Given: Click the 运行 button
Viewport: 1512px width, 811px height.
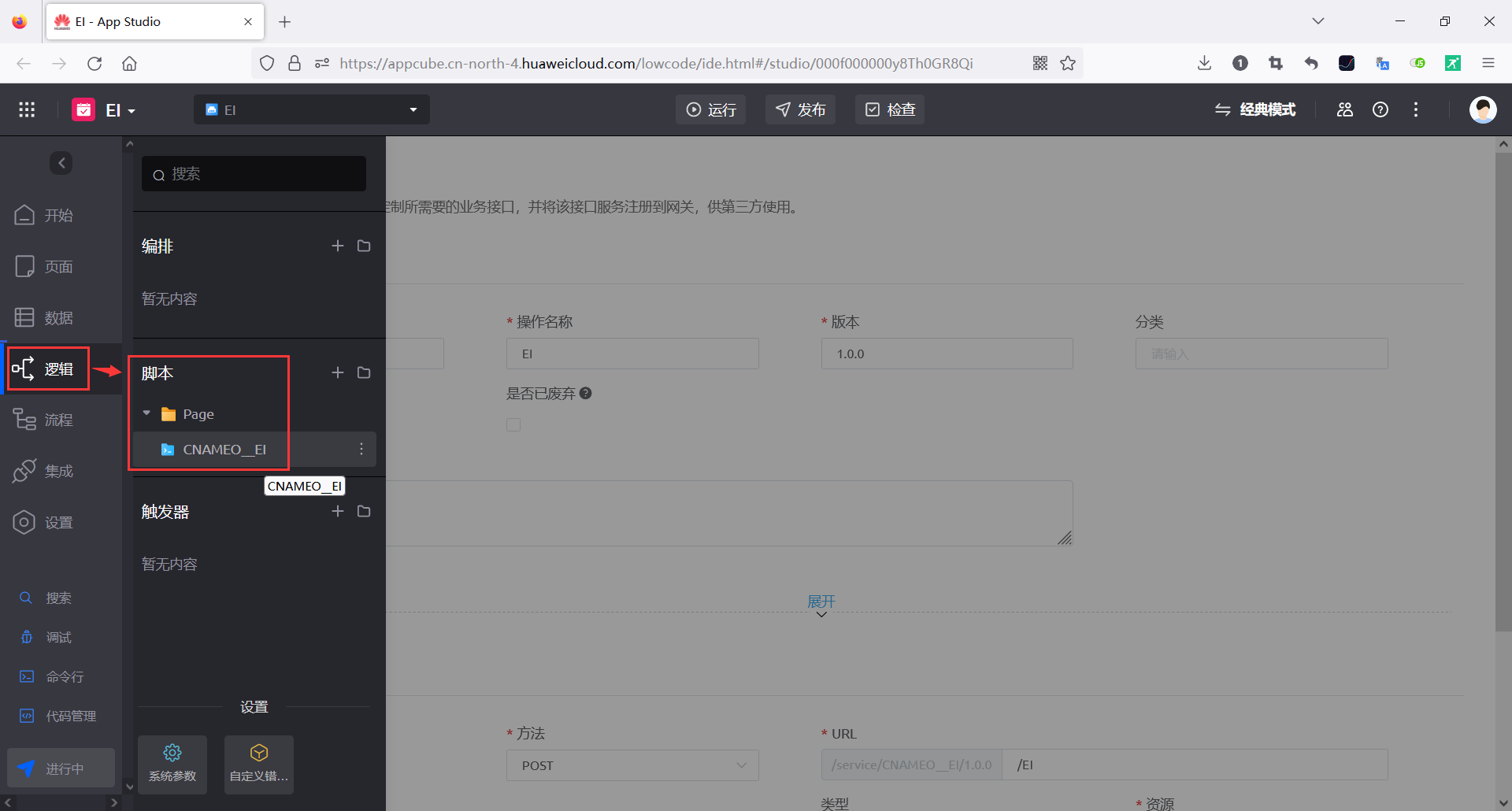Looking at the screenshot, I should (710, 109).
